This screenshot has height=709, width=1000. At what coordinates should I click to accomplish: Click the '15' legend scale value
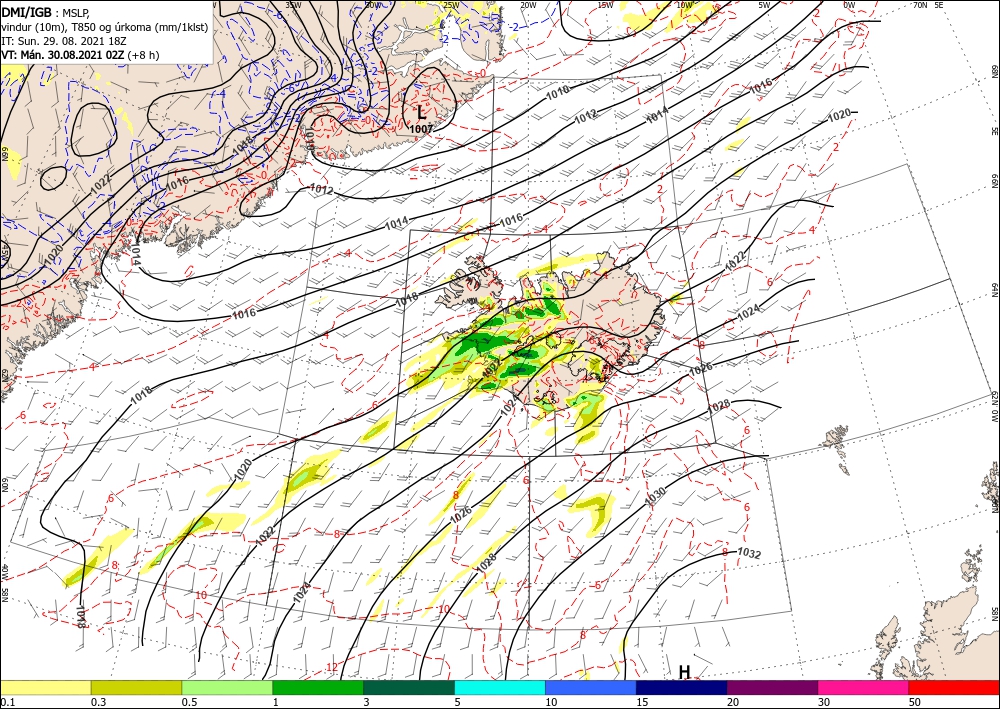(x=642, y=702)
